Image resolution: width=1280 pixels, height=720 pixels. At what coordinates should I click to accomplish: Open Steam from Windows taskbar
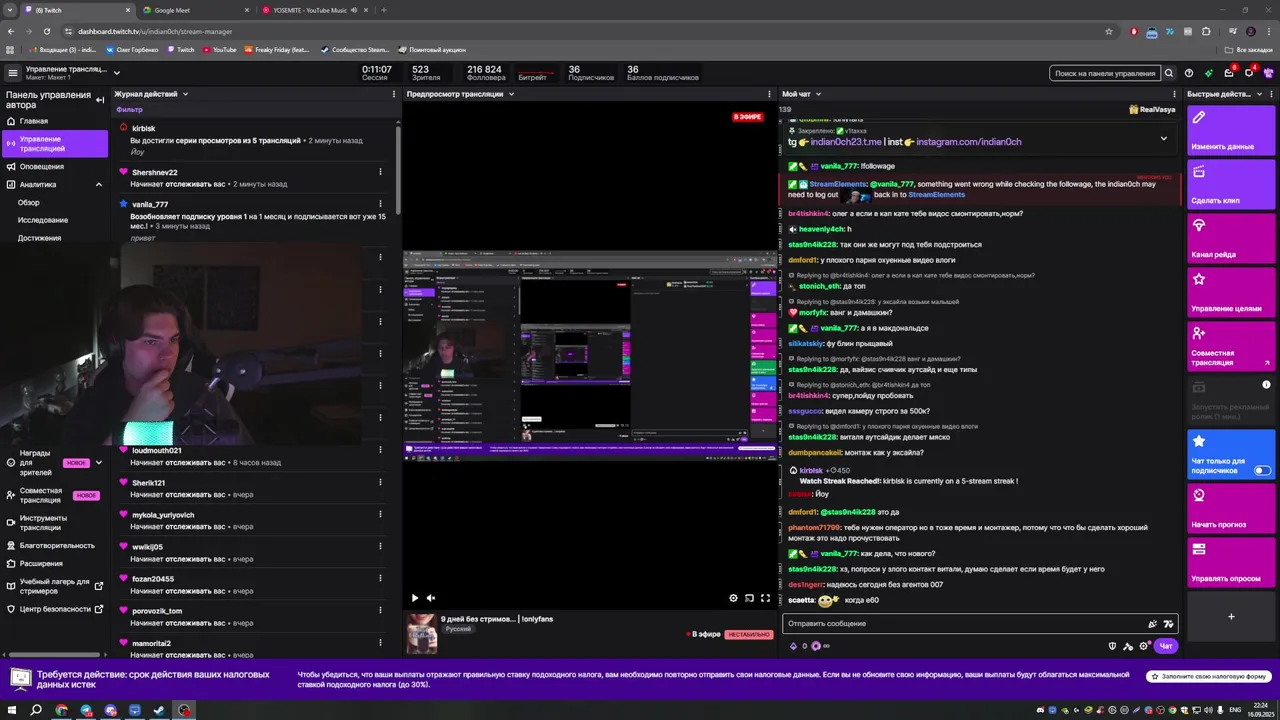pos(159,710)
